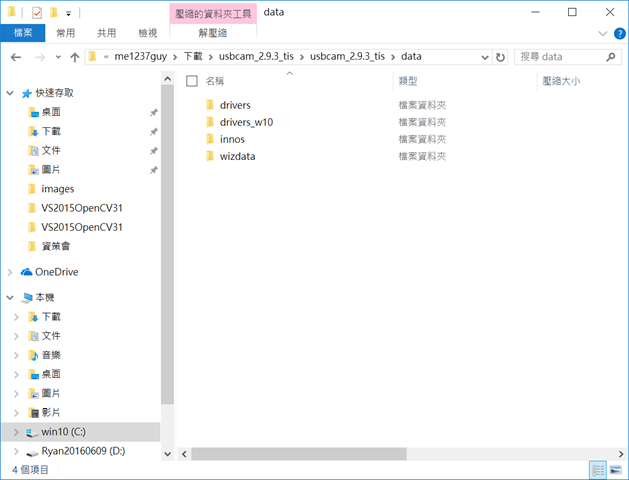Switch to the 檢視 ribbon tab
This screenshot has height=480, width=629.
148,33
